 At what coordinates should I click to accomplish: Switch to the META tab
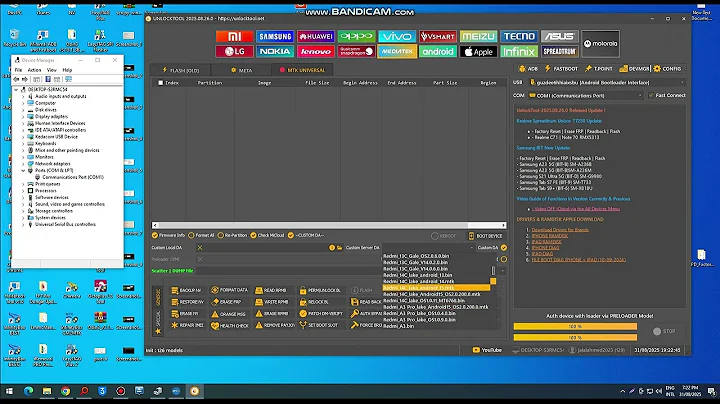click(241, 70)
